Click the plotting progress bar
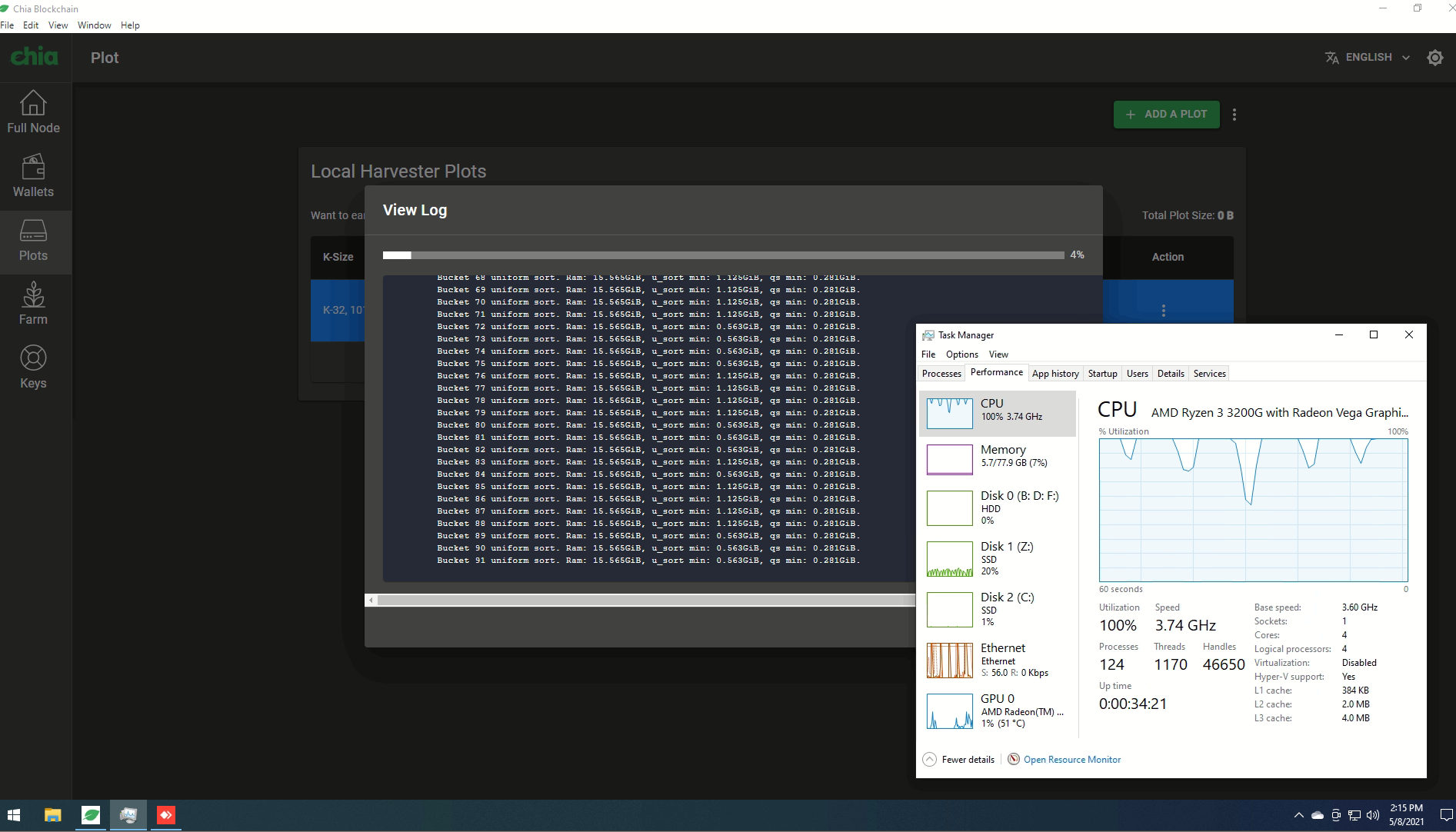The height and width of the screenshot is (832, 1456). [724, 255]
